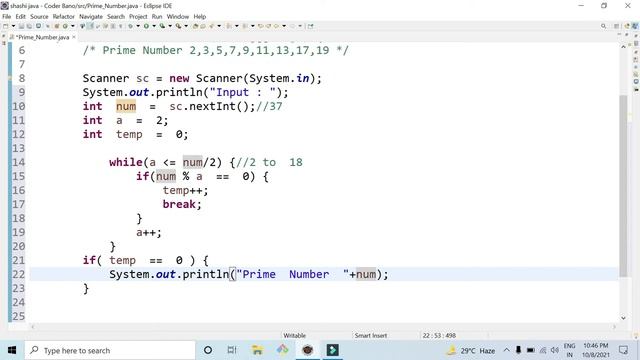The height and width of the screenshot is (360, 640).
Task: Open the External Tools dropdown arrow
Action: coord(186,26)
